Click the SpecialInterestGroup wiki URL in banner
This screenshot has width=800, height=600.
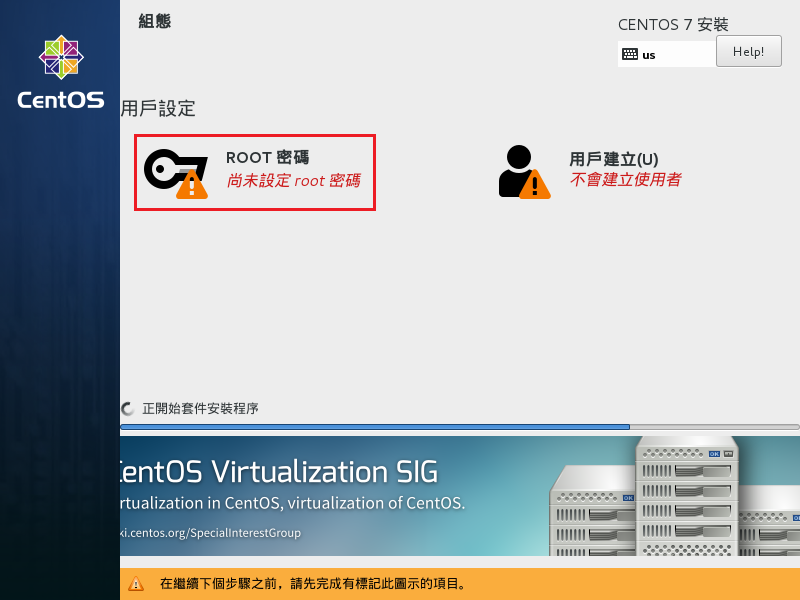click(x=210, y=533)
